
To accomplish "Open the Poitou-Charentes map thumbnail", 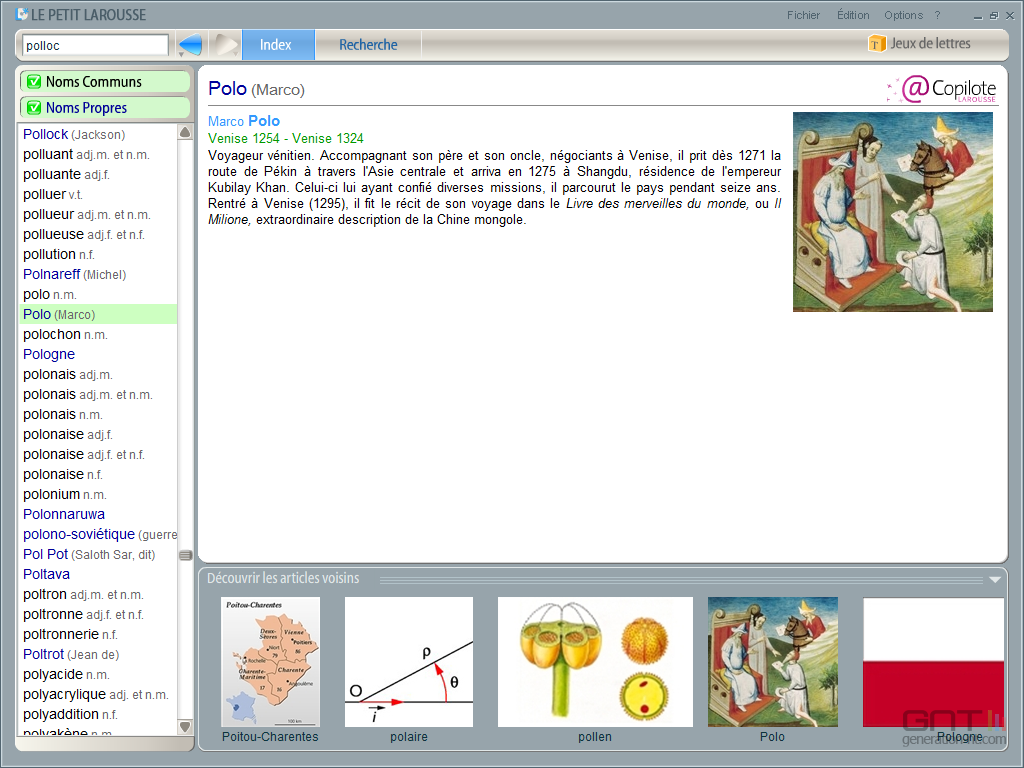I will click(270, 662).
